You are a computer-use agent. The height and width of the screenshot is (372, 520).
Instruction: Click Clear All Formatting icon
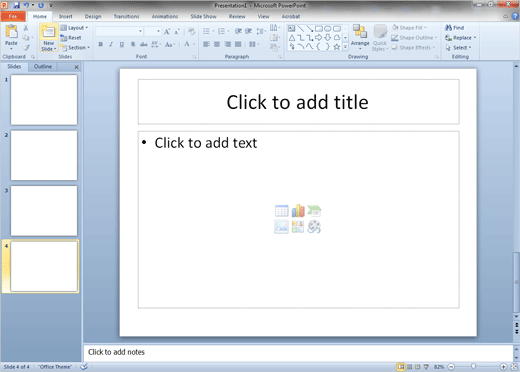coord(191,31)
